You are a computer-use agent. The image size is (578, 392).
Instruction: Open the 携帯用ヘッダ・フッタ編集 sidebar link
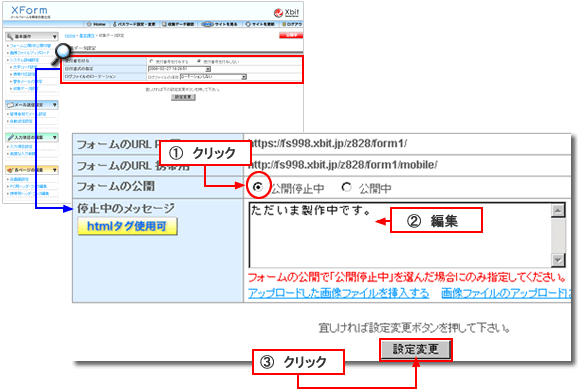click(x=29, y=193)
